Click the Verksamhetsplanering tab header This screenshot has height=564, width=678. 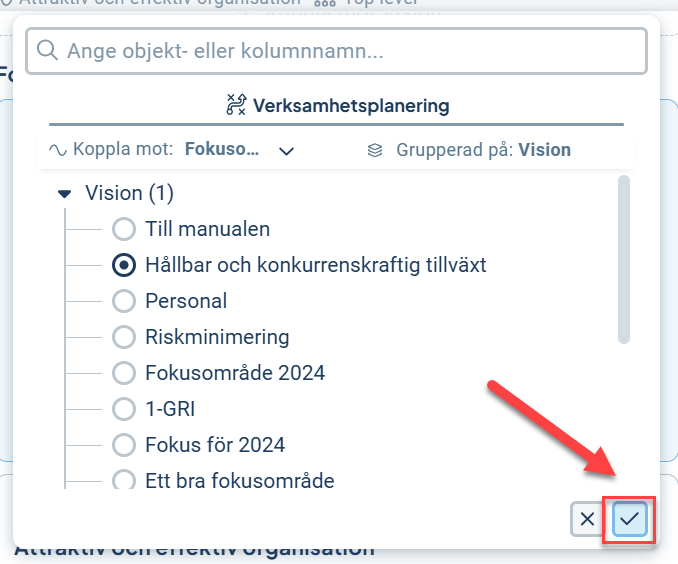pyautogui.click(x=350, y=105)
